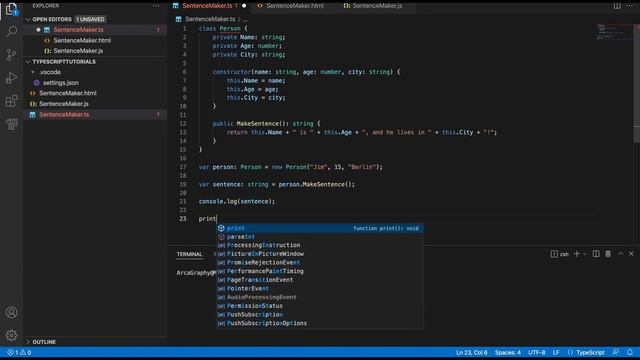The width and height of the screenshot is (640, 360).
Task: Close the terminal panel
Action: [631, 253]
